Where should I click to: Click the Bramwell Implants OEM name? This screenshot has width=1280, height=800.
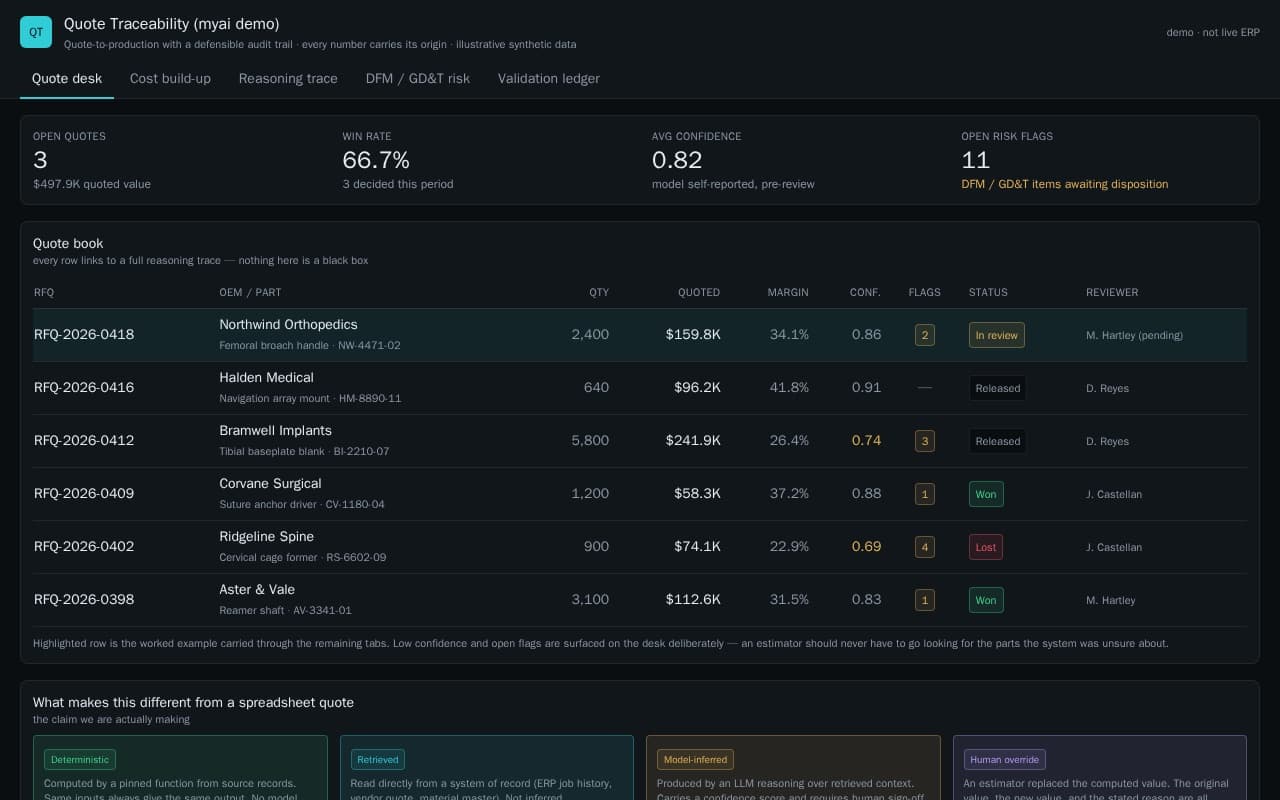[x=275, y=431]
